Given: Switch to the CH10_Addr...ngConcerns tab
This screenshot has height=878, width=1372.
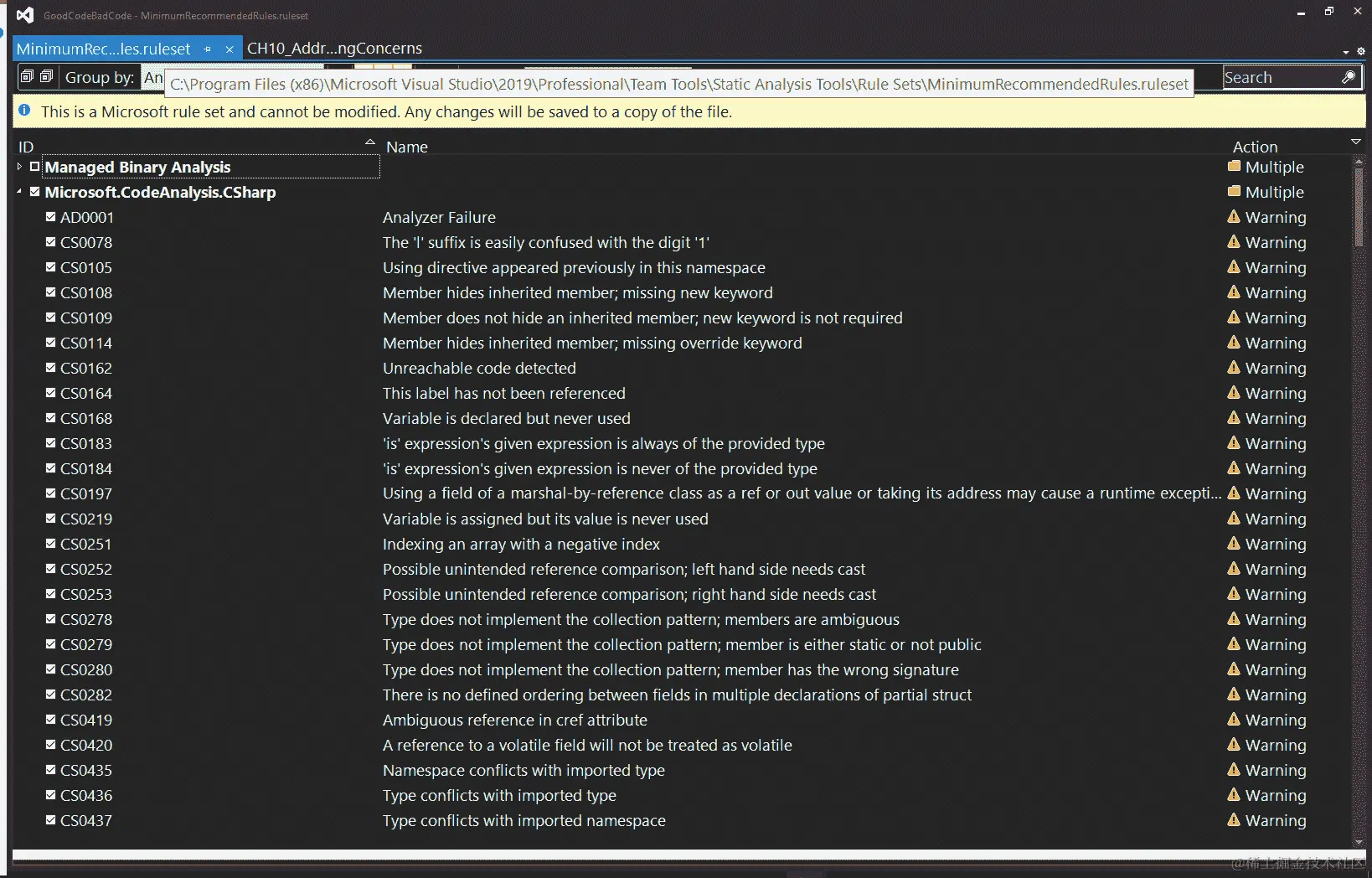Looking at the screenshot, I should (x=334, y=48).
